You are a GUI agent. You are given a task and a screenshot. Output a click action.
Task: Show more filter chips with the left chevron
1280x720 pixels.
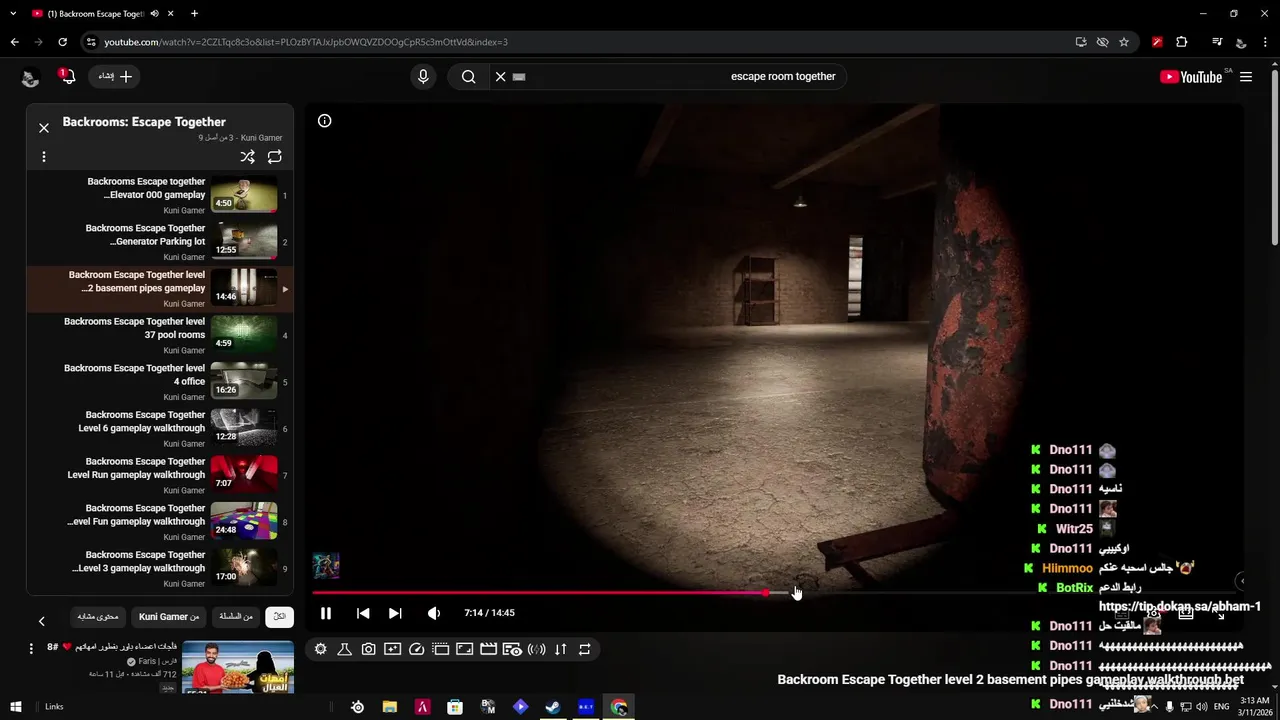click(x=41, y=621)
